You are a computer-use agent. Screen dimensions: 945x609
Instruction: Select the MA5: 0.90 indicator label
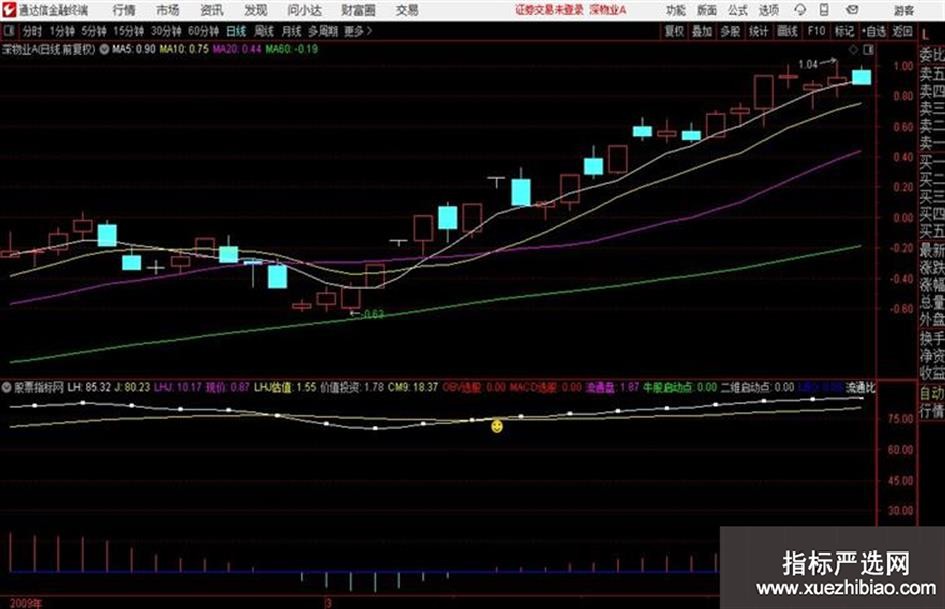(134, 49)
